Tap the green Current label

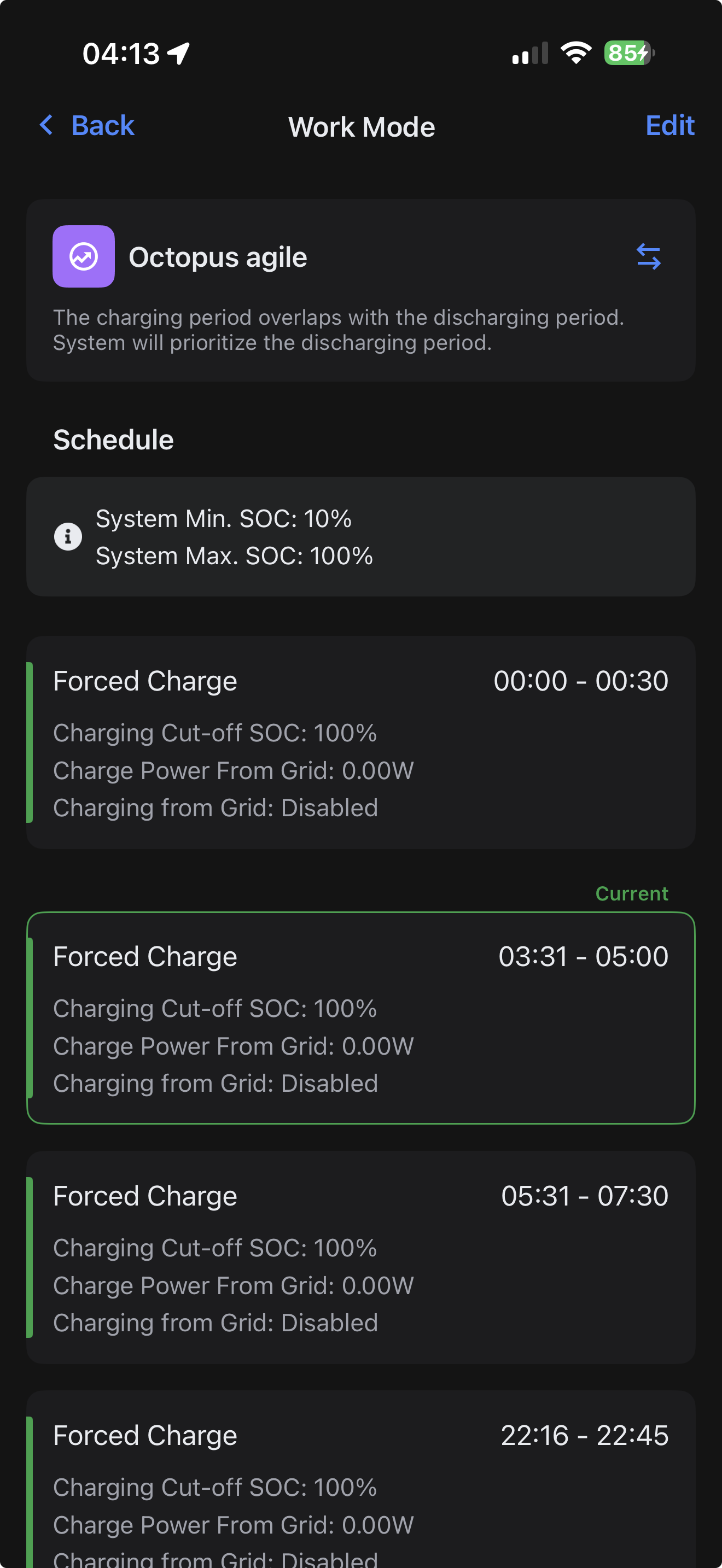pyautogui.click(x=631, y=893)
